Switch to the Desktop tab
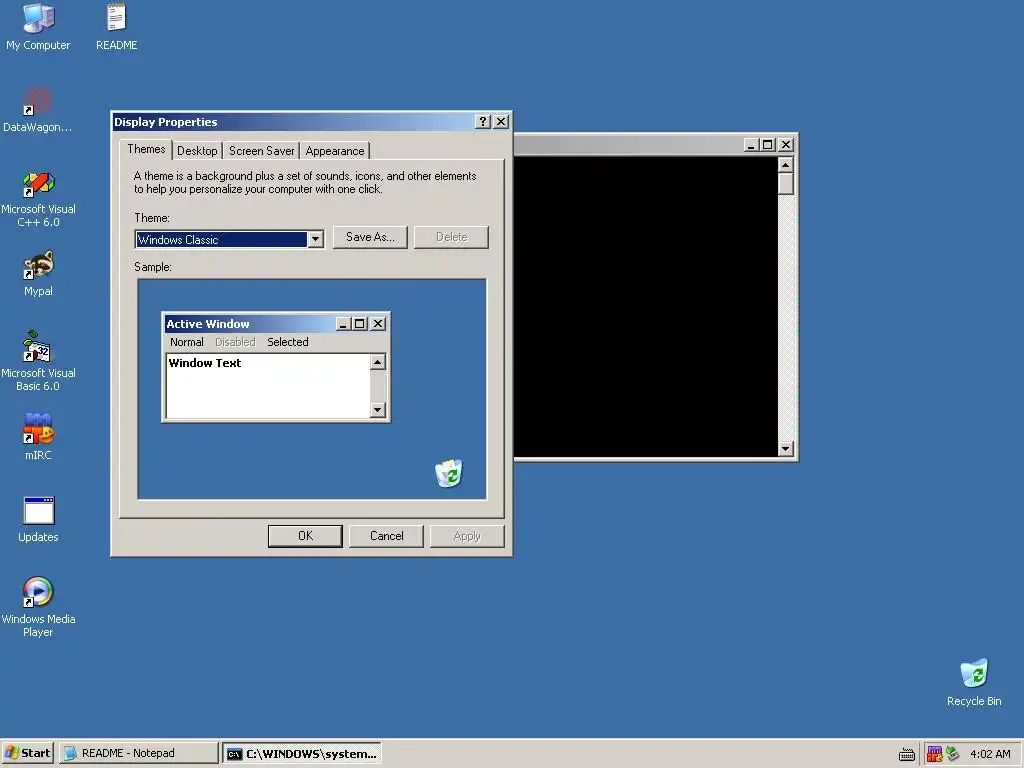The width and height of the screenshot is (1024, 768). point(197,151)
